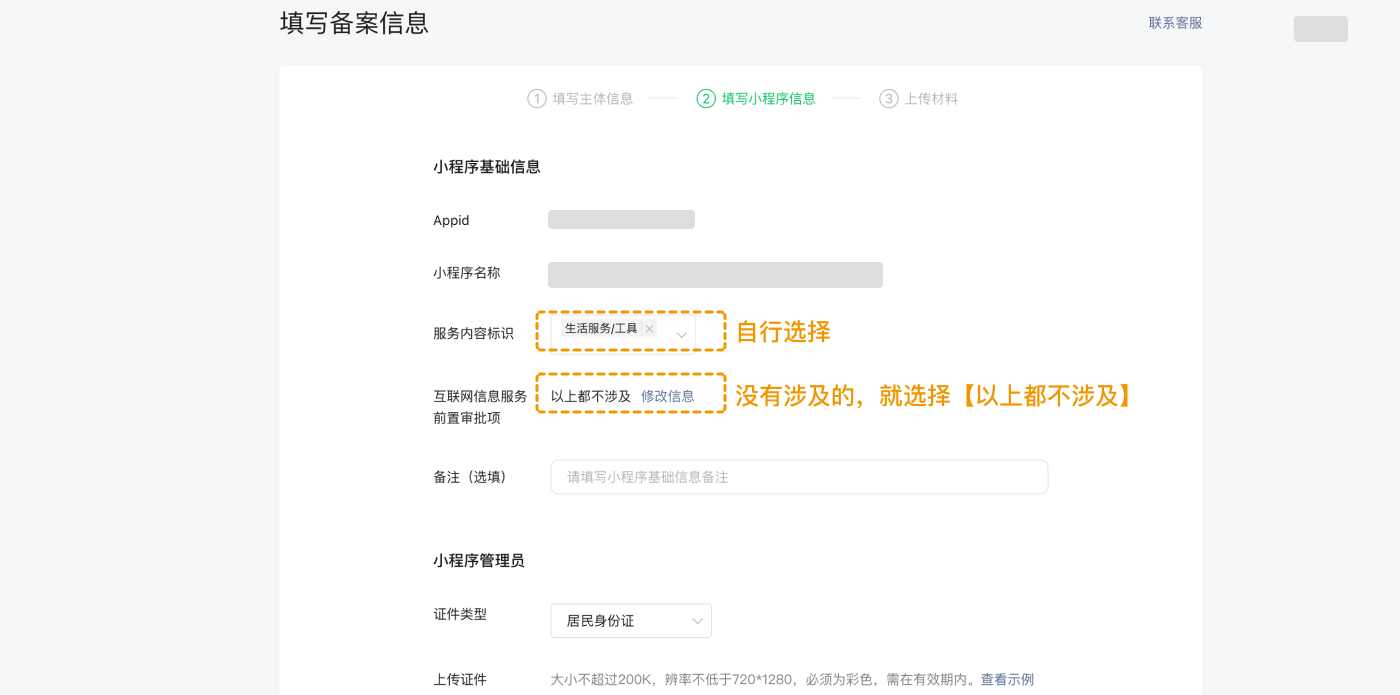Select the 以上都不涉及 option area
This screenshot has height=695, width=1400.
[x=592, y=396]
